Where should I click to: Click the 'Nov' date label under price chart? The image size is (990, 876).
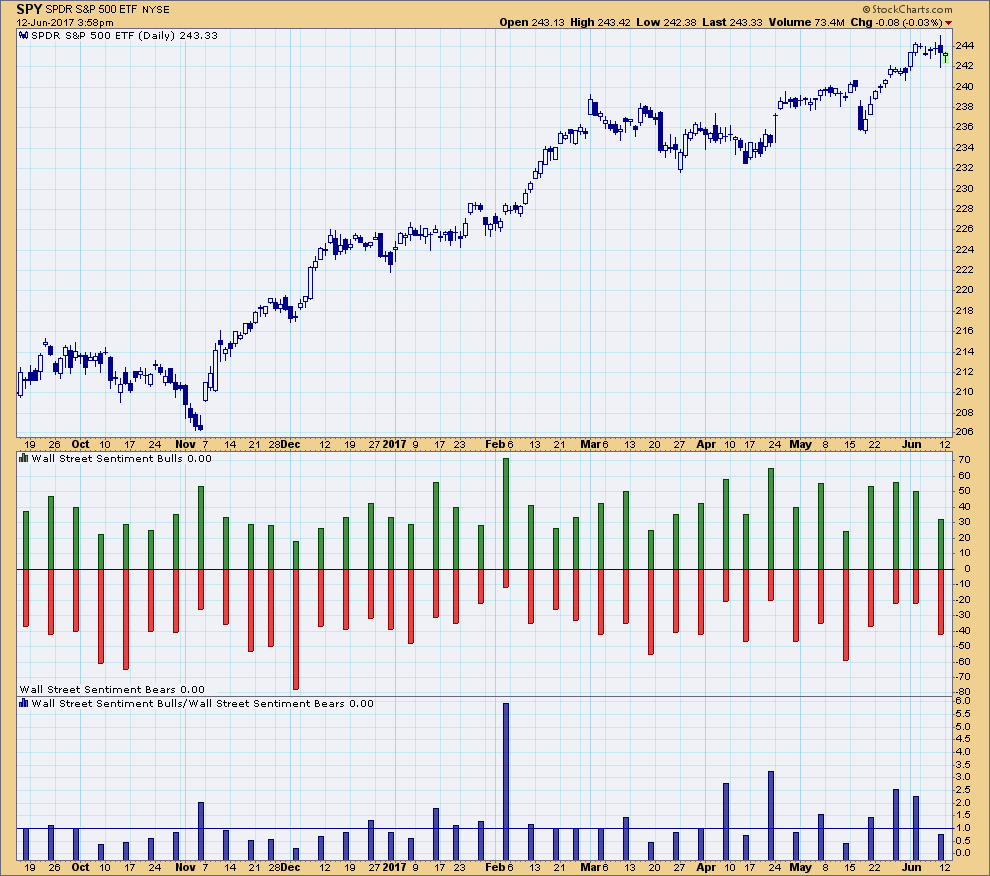point(185,444)
